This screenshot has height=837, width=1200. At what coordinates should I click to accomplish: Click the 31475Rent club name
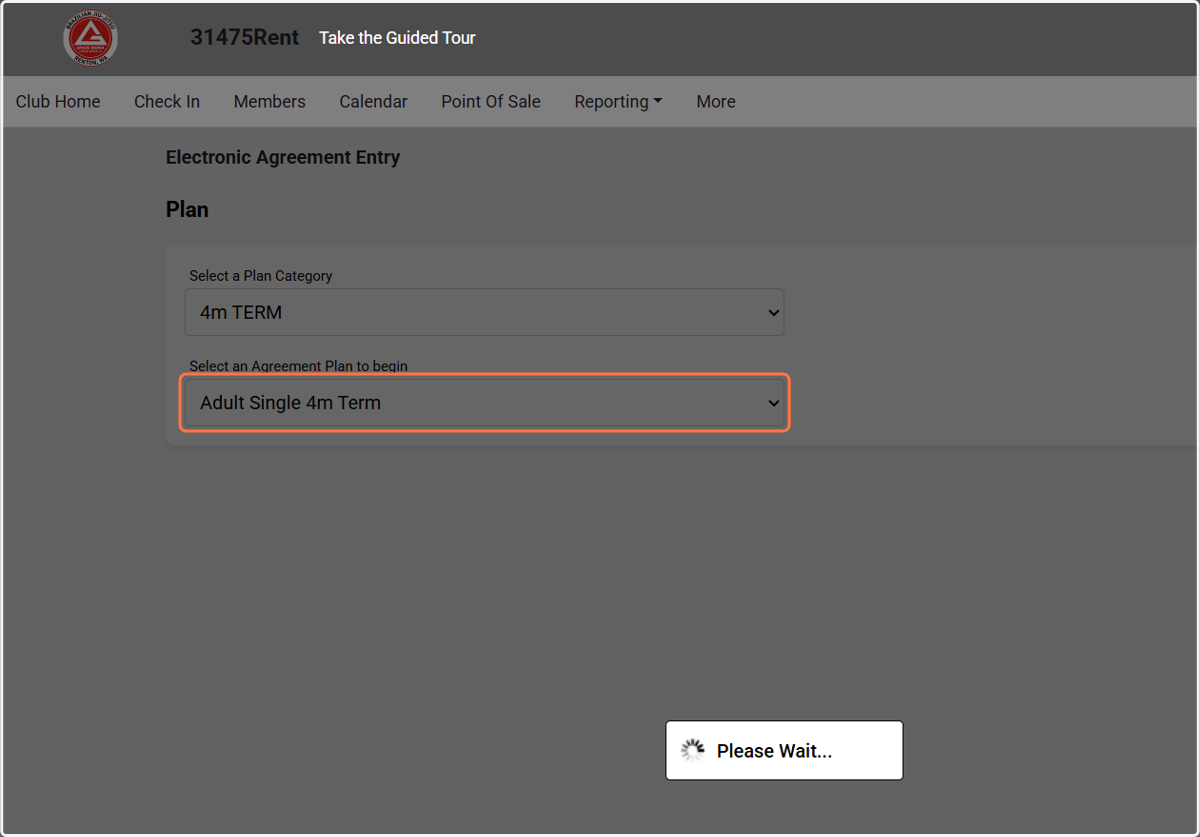tap(245, 38)
